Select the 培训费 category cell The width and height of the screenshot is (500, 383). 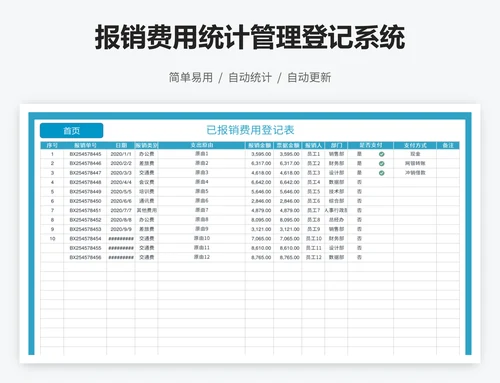point(147,192)
